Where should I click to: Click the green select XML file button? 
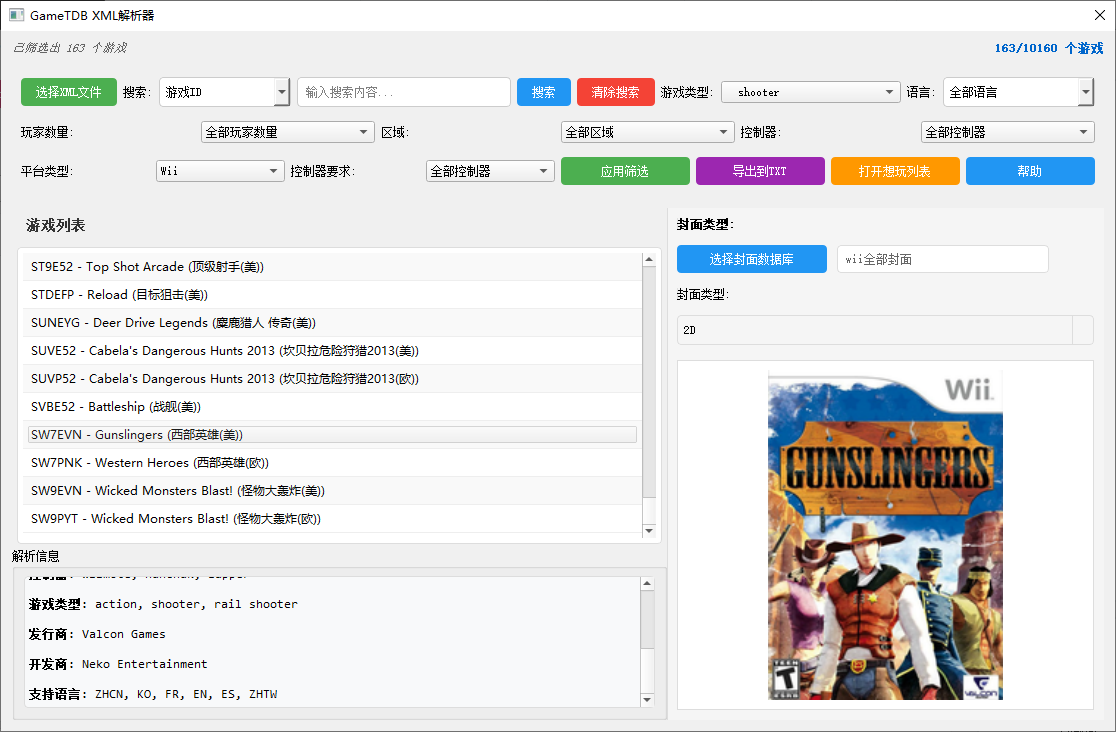tap(68, 92)
